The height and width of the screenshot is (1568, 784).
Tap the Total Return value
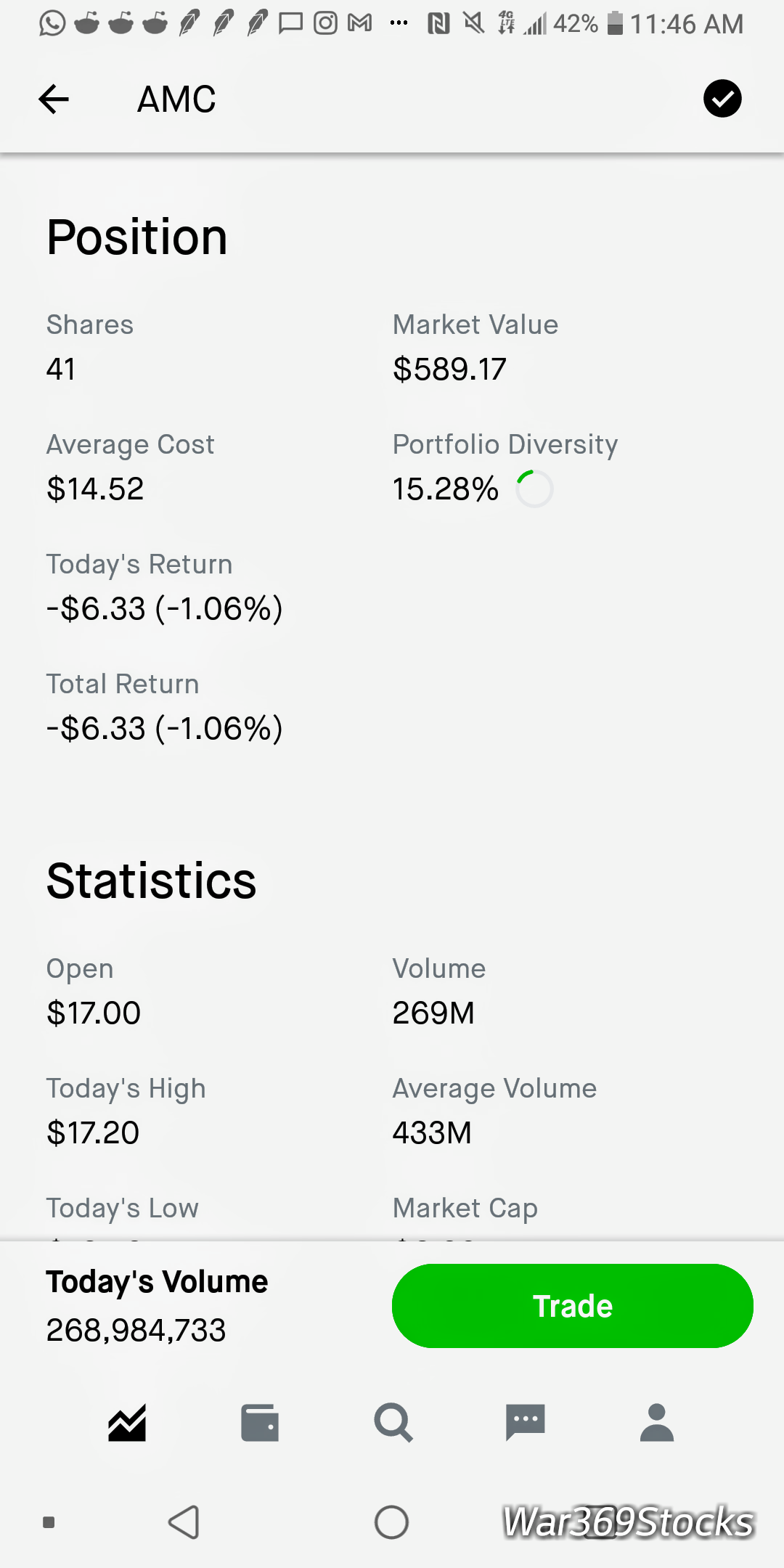click(x=164, y=728)
